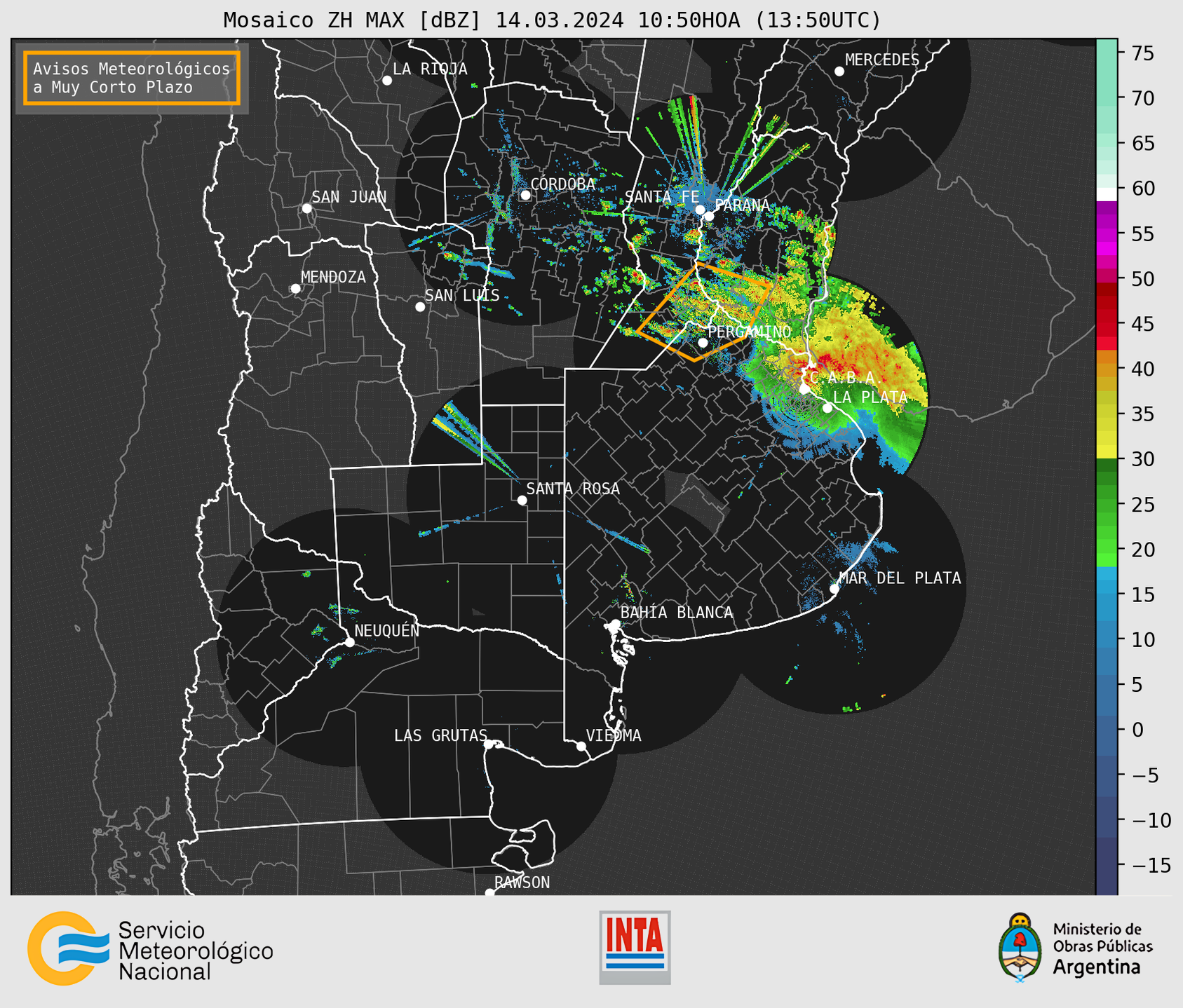Image resolution: width=1183 pixels, height=1008 pixels.
Task: Click the C.A.B.A. city marker dot
Action: coord(804,389)
